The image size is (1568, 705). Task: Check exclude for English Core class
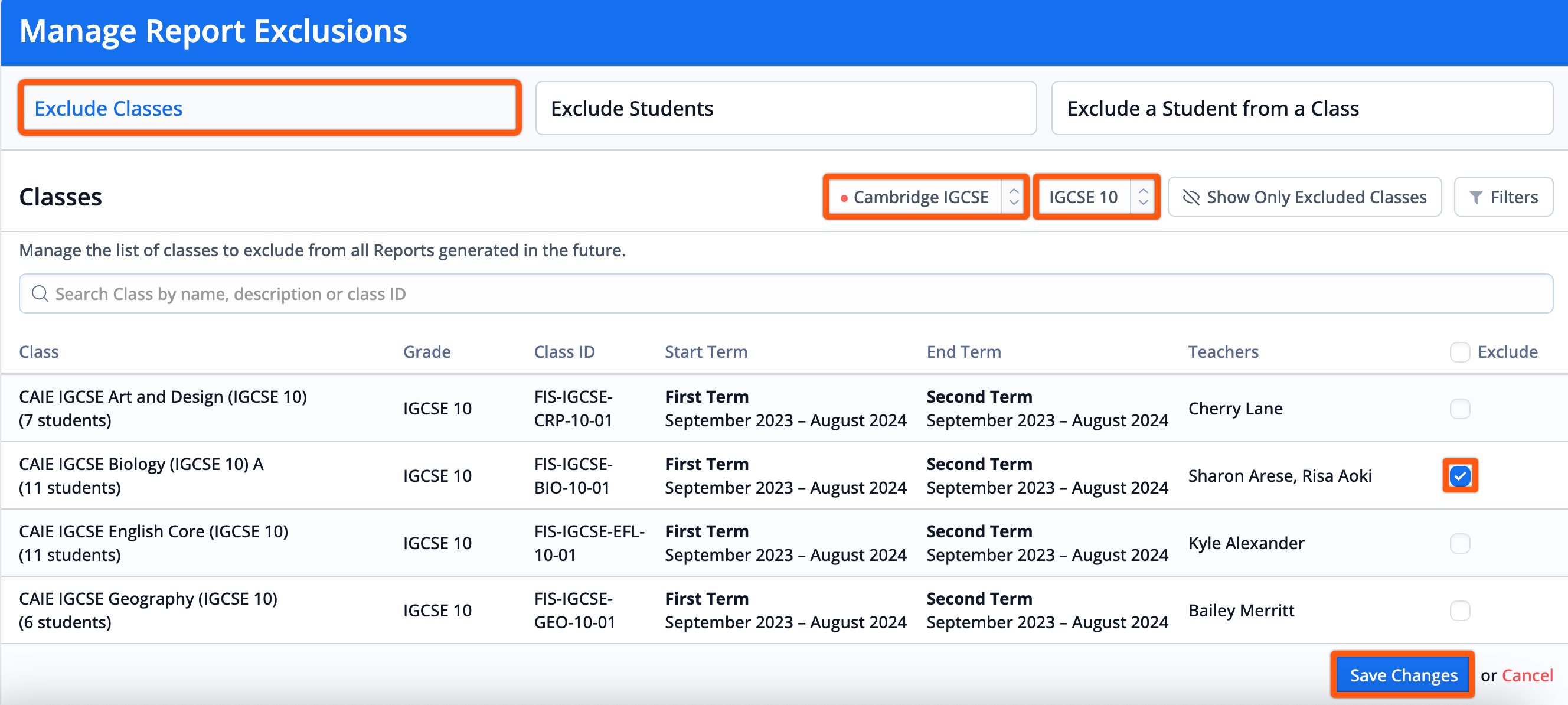(1459, 543)
